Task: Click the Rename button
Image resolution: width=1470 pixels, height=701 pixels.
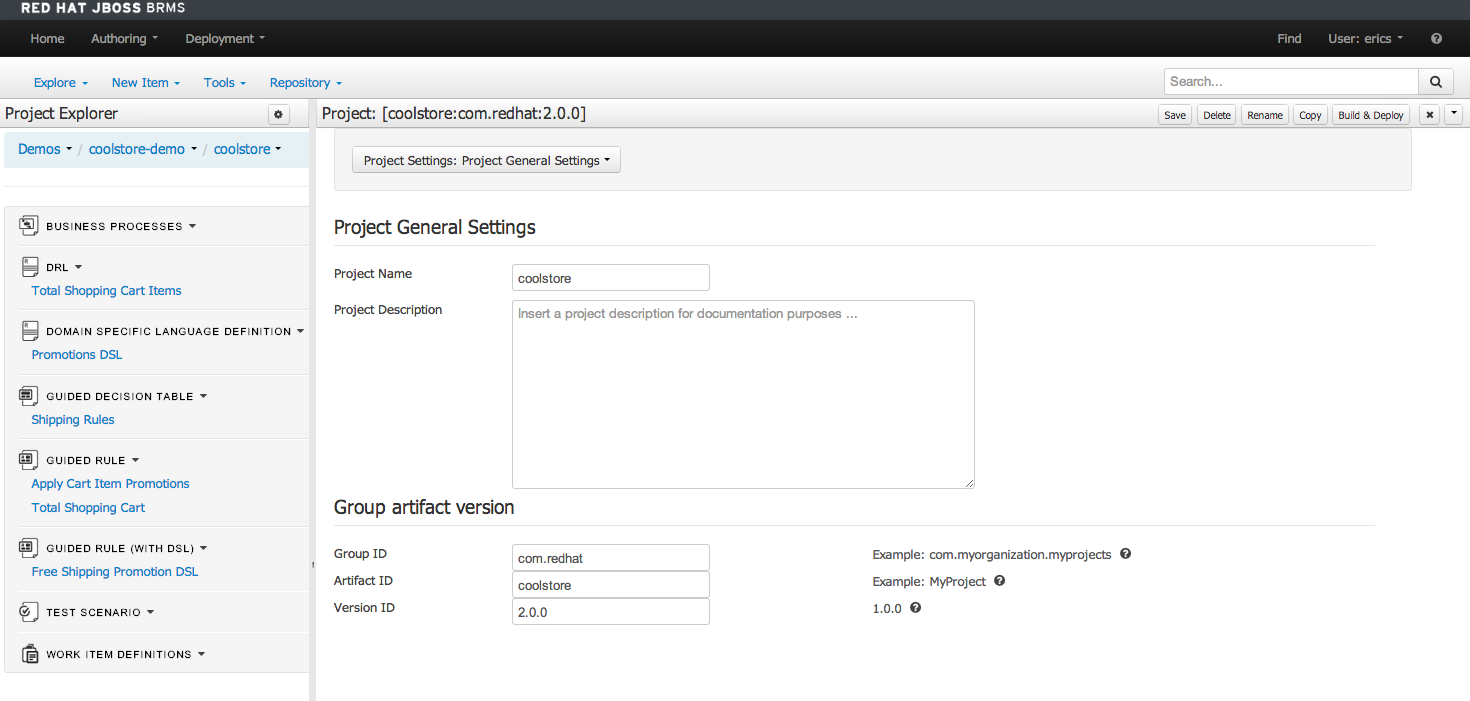Action: [1265, 115]
